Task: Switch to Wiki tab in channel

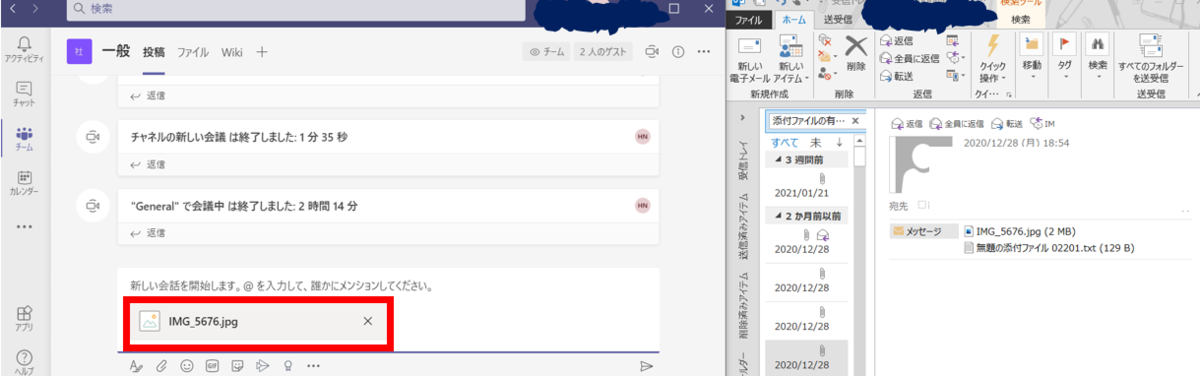Action: (232, 52)
